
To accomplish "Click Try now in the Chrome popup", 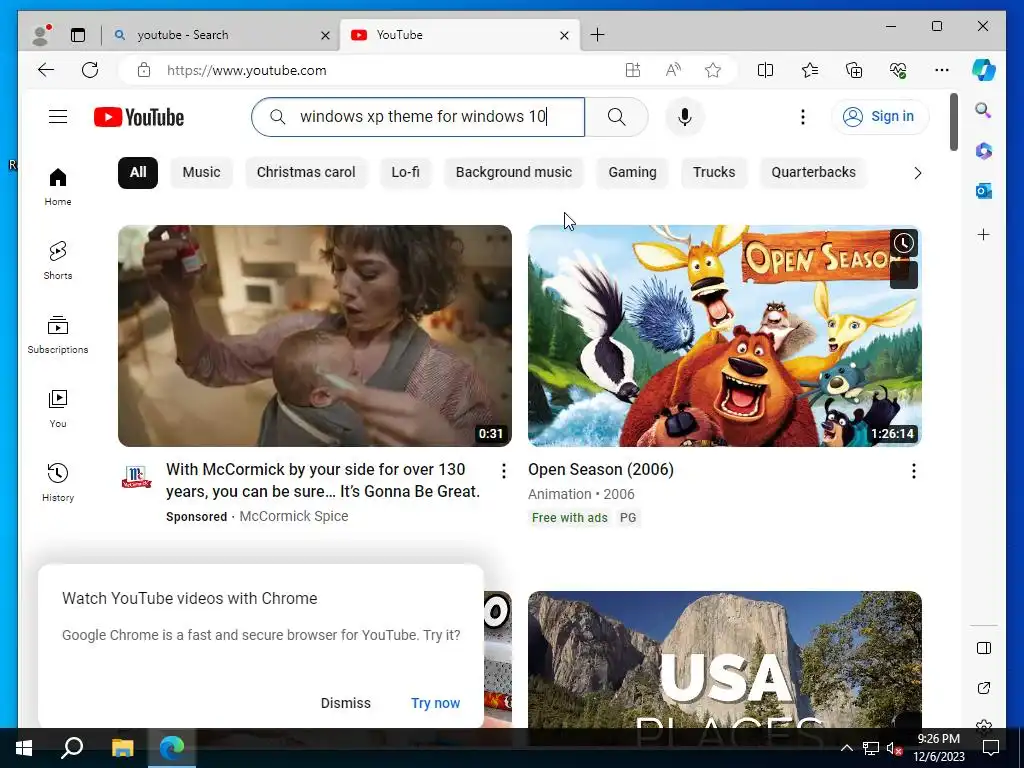I will [x=436, y=703].
